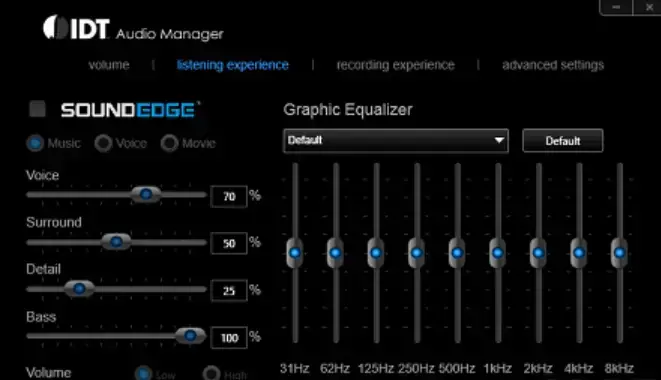Click the Bass percentage field showing 100
Screen dimensions: 661x380
(229, 338)
